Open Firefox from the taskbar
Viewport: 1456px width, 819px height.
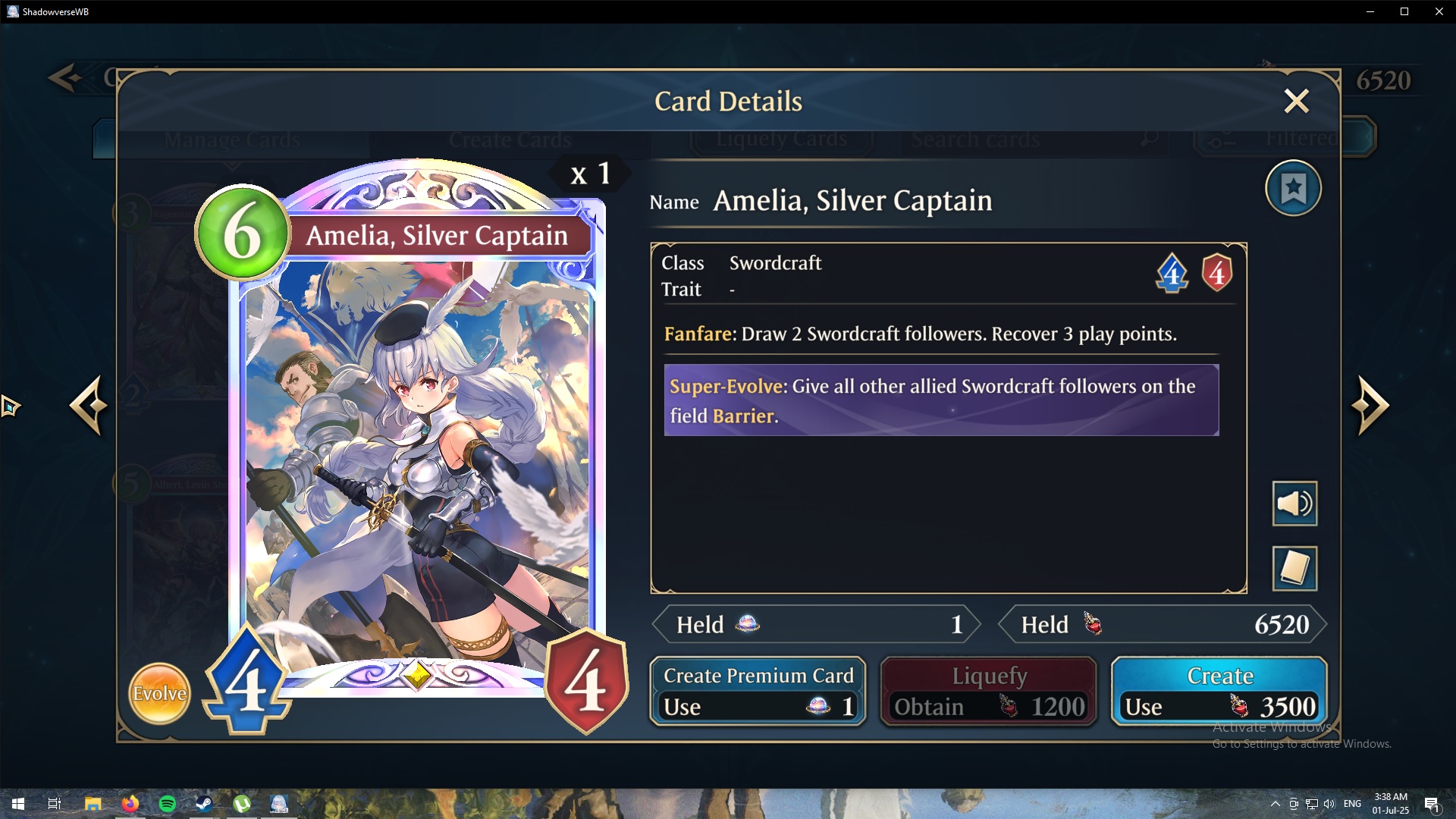click(x=130, y=804)
